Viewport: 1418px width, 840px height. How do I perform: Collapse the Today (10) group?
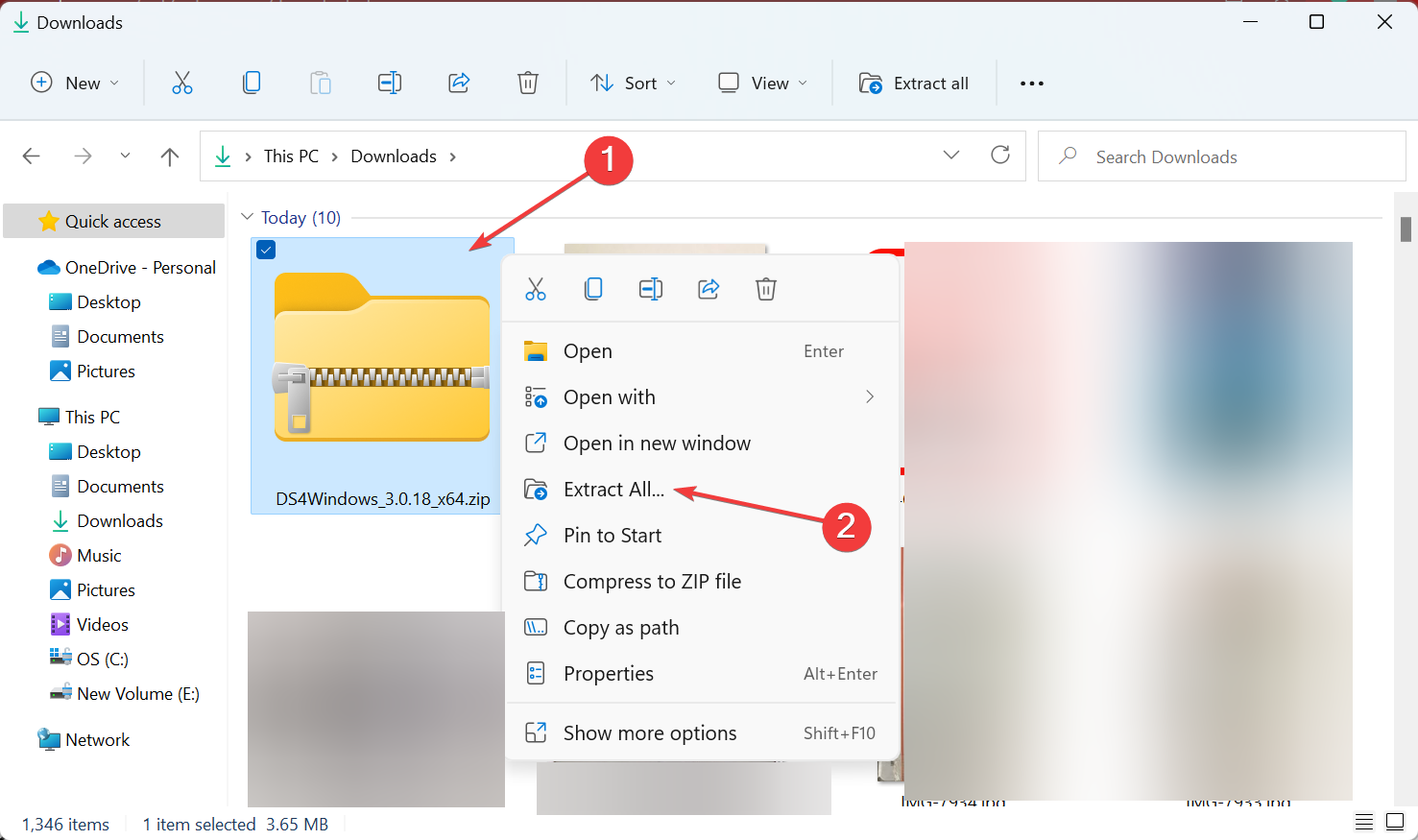click(249, 217)
